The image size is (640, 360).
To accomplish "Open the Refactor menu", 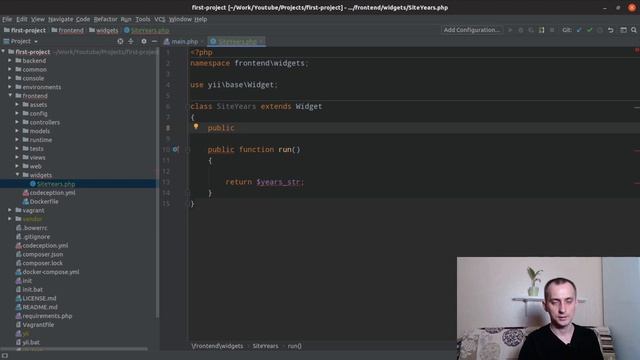I will (105, 19).
